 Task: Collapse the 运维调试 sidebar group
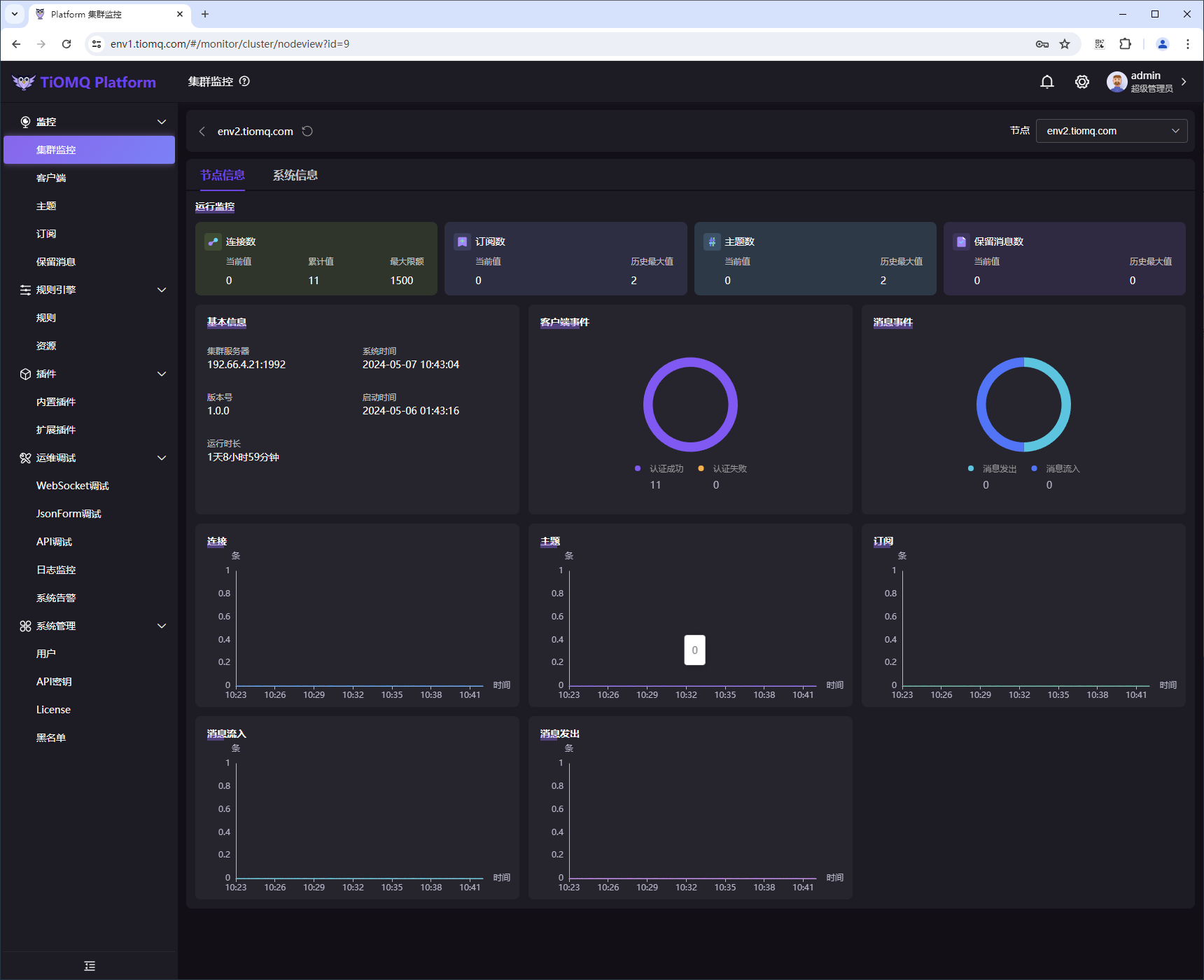pyautogui.click(x=162, y=458)
